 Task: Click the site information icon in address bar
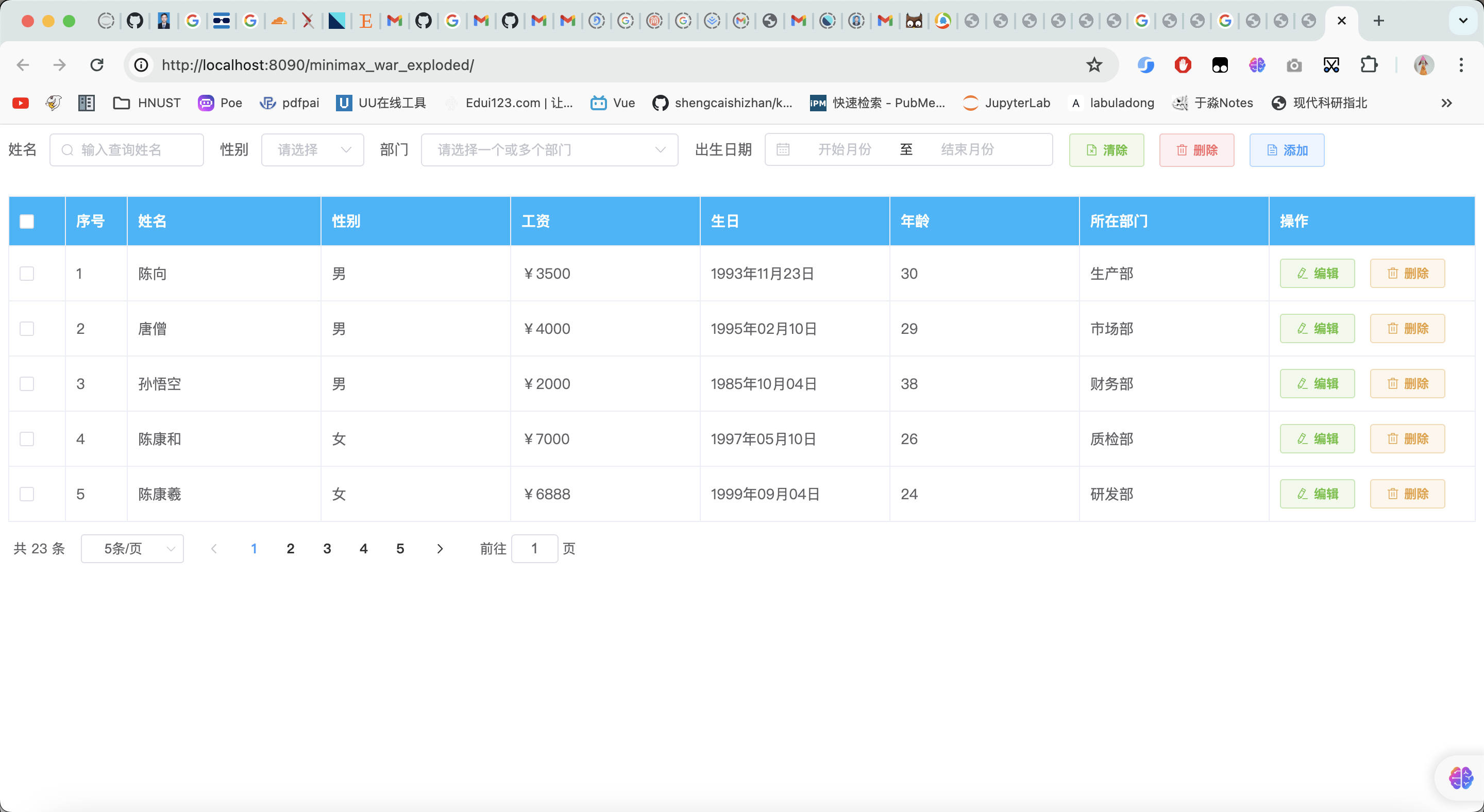[141, 65]
